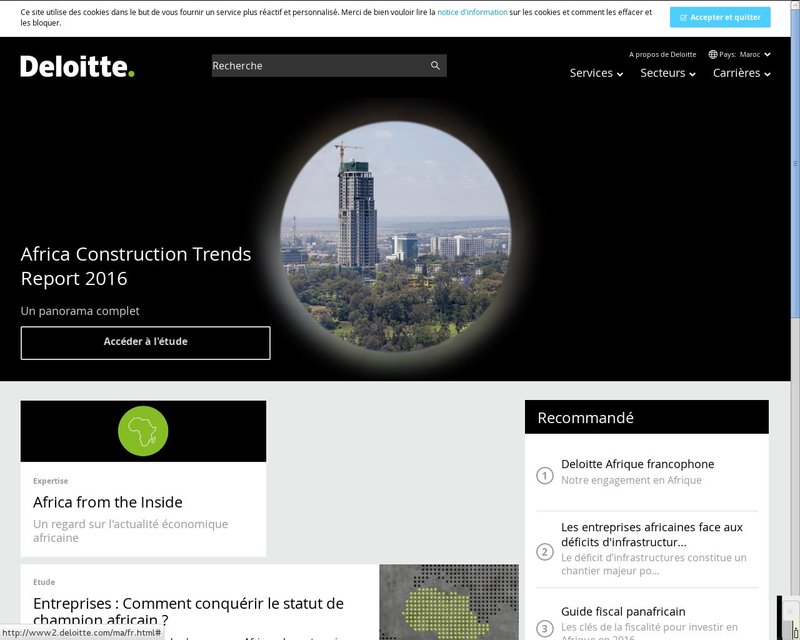Open the Services menu
The image size is (800, 640).
pos(596,73)
